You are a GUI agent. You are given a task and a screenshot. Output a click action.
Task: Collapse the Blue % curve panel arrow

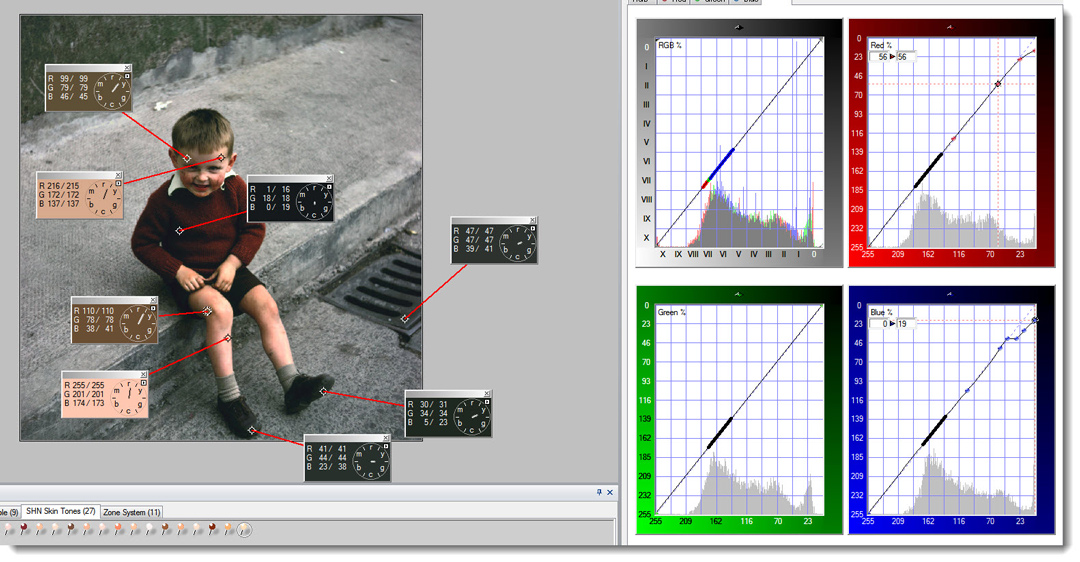tap(949, 294)
